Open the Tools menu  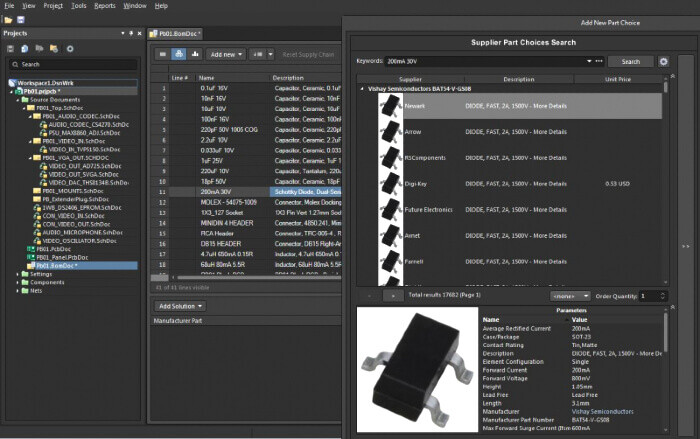79,6
